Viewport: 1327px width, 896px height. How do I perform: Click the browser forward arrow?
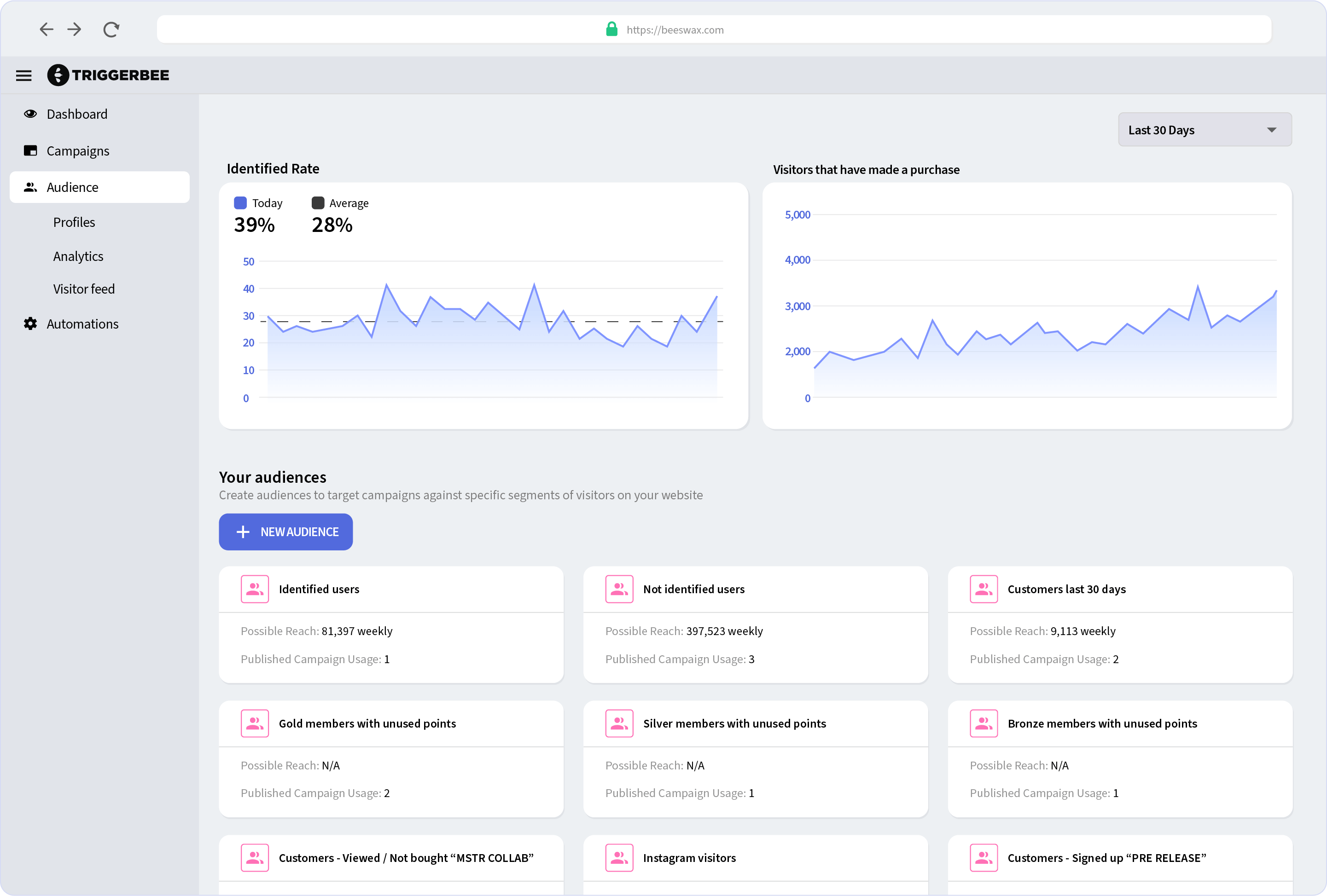(75, 29)
